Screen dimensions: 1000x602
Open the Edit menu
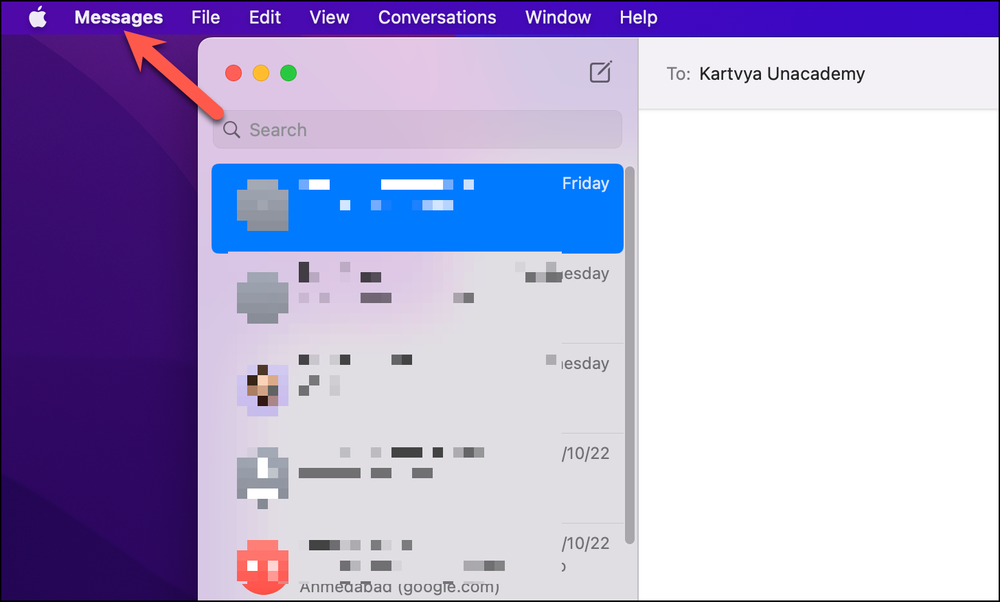tap(264, 17)
